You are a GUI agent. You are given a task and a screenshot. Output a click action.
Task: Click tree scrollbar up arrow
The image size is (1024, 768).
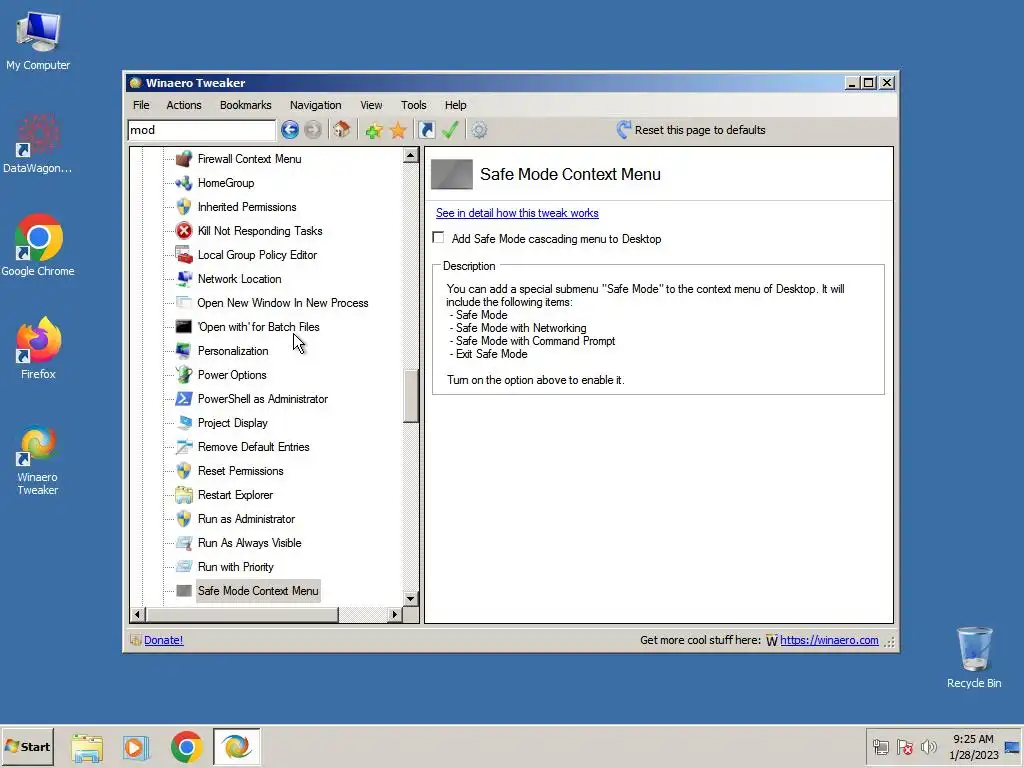coord(411,155)
